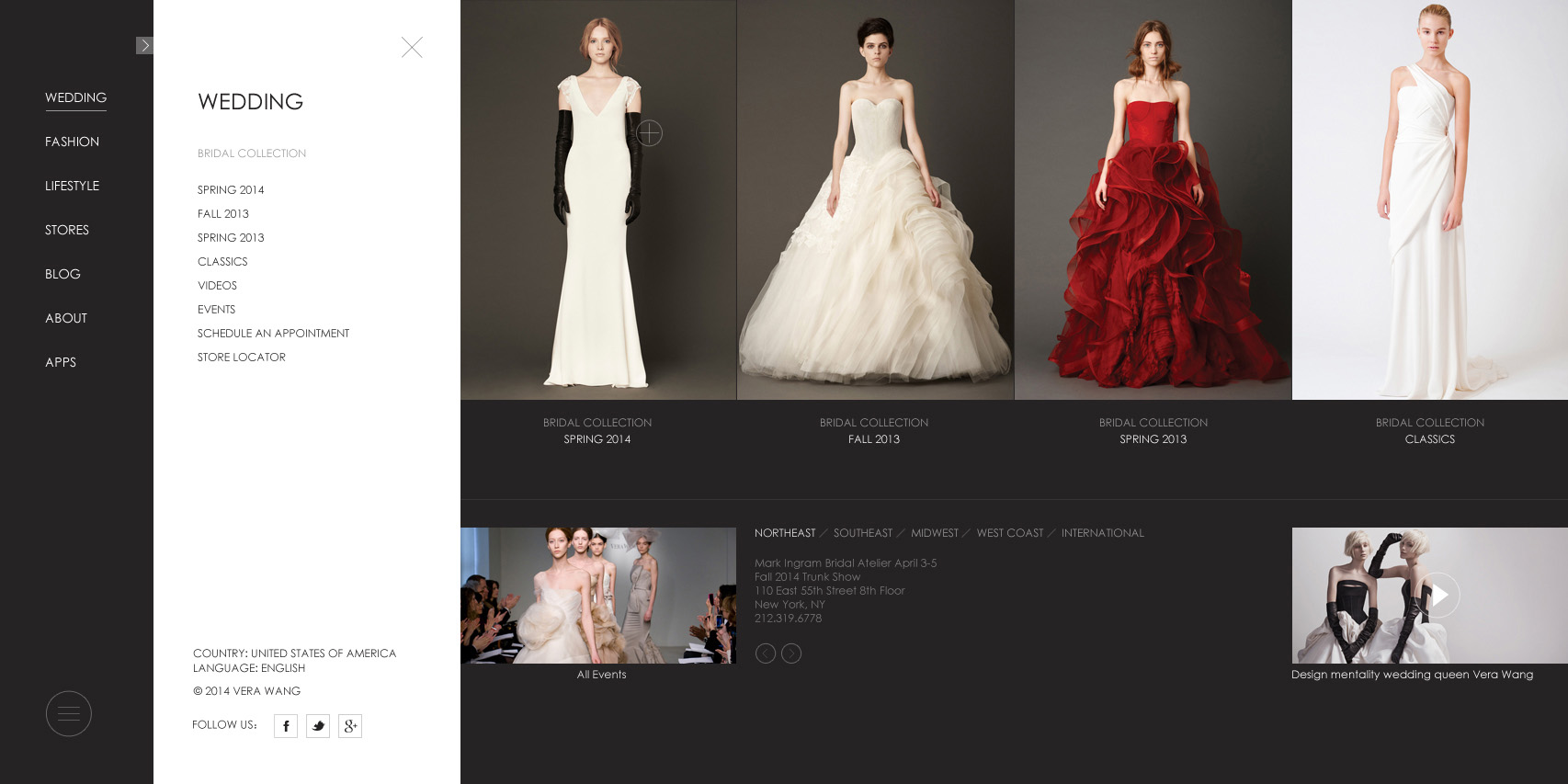The width and height of the screenshot is (1568, 784).
Task: Select the MIDWEST events tab
Action: 935,533
